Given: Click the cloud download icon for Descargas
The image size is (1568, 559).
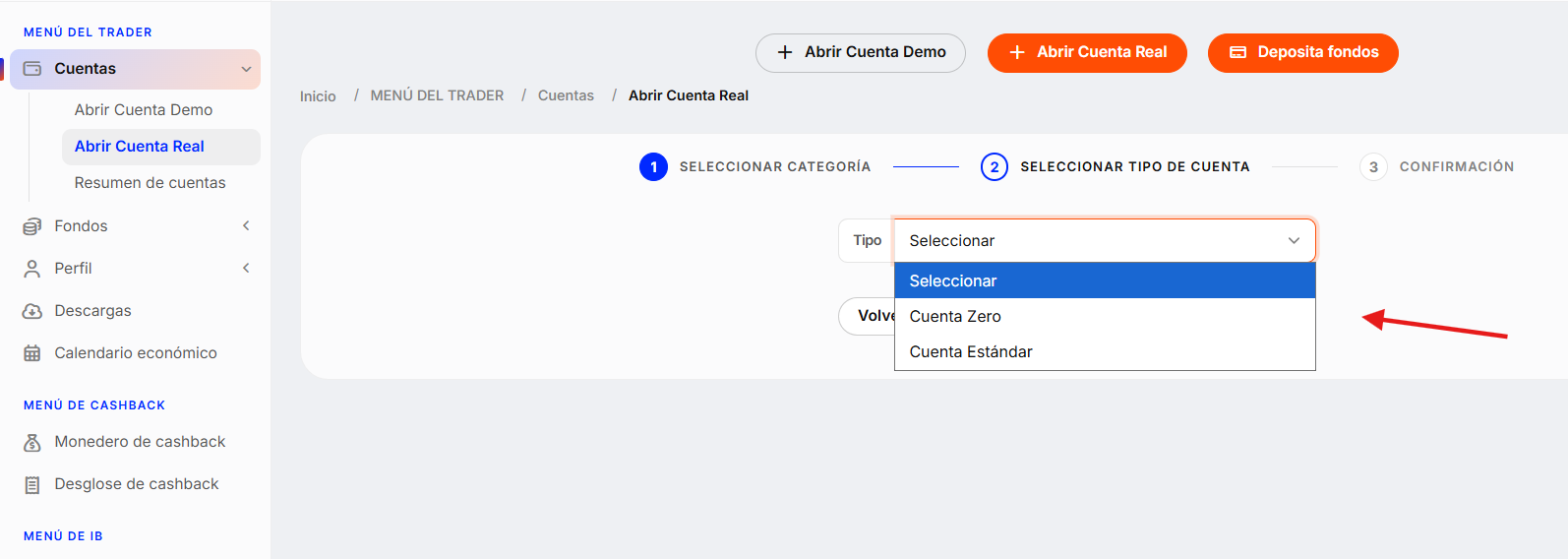Looking at the screenshot, I should tap(32, 311).
